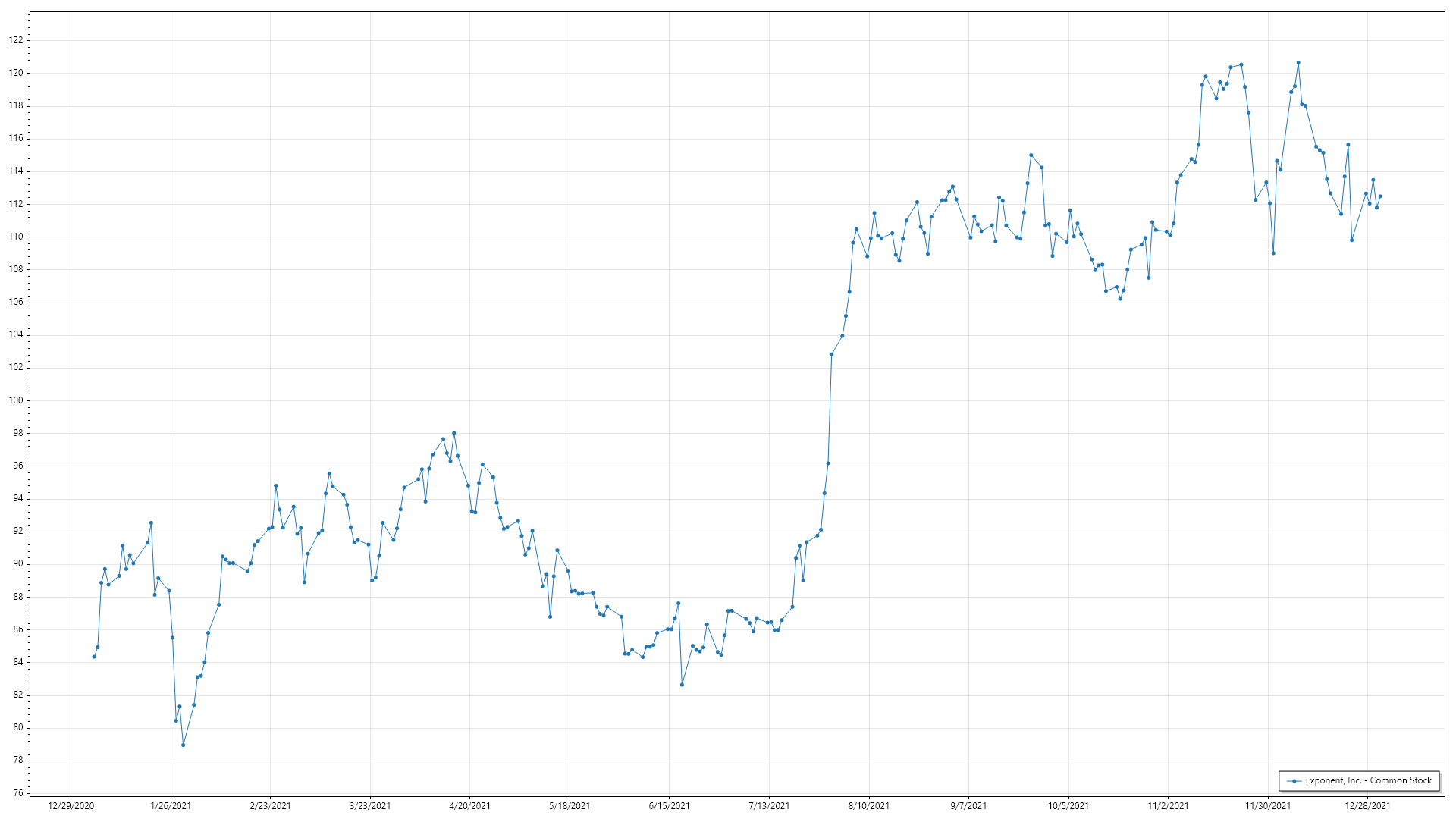Click the 4/20/2021 x-axis date label
The height and width of the screenshot is (819, 1456).
(469, 805)
